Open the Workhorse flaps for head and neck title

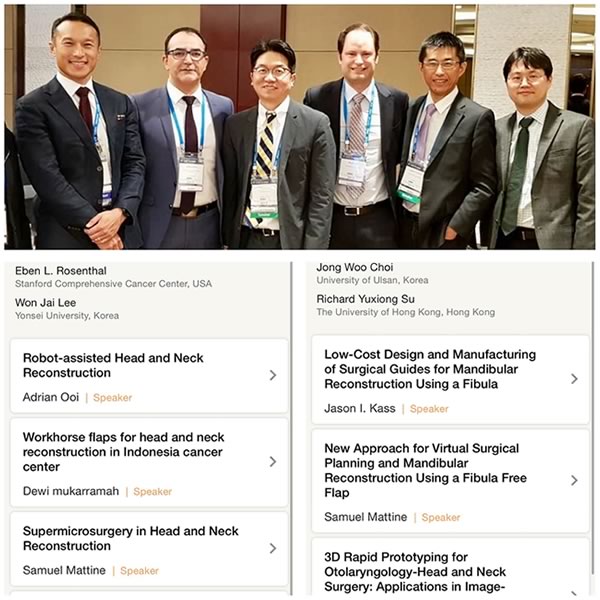point(123,452)
